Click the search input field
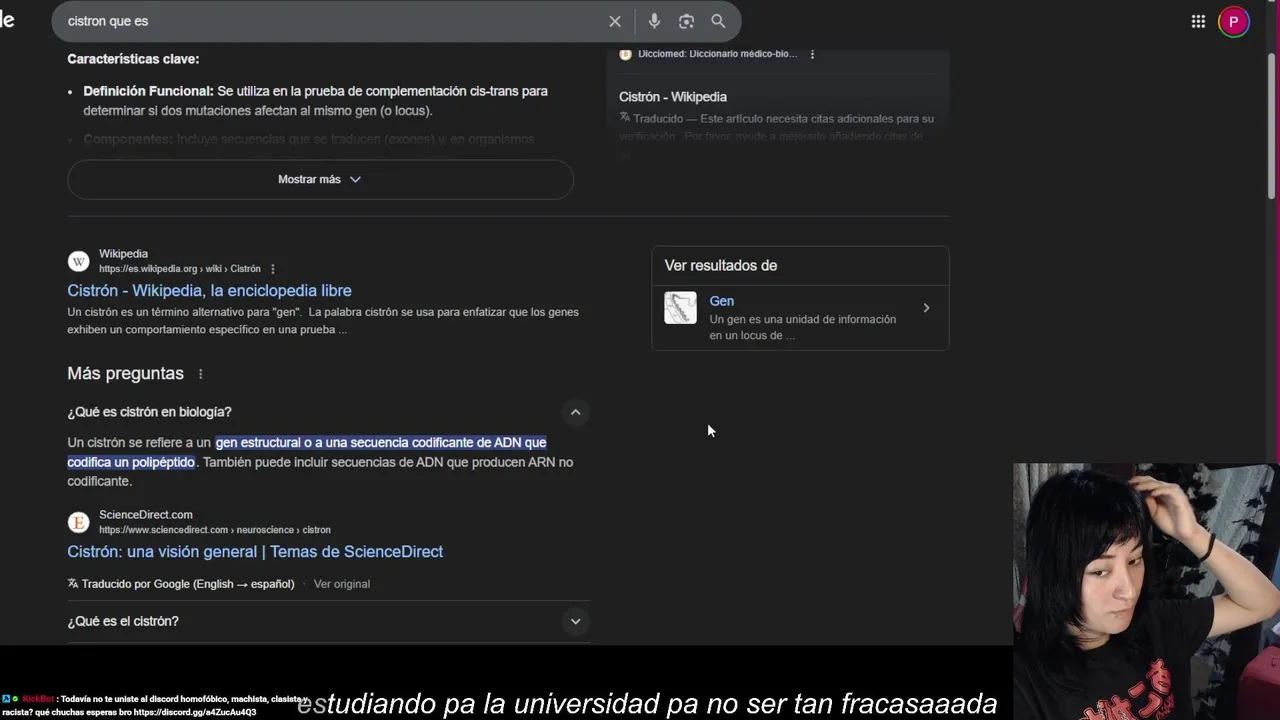This screenshot has height=720, width=1280. click(330, 21)
